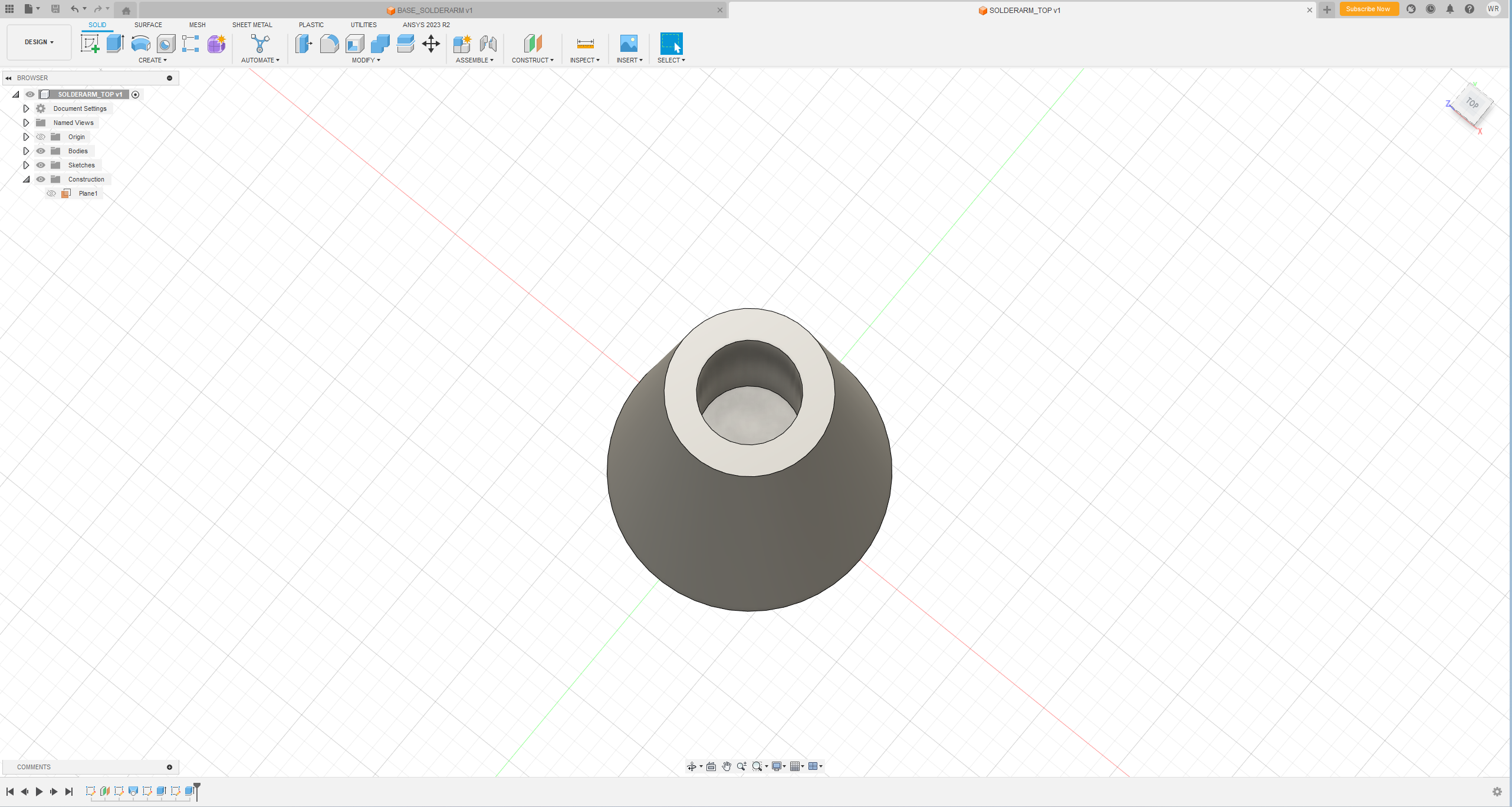Select the Create Sketch tool
The width and height of the screenshot is (1512, 807).
click(x=90, y=43)
